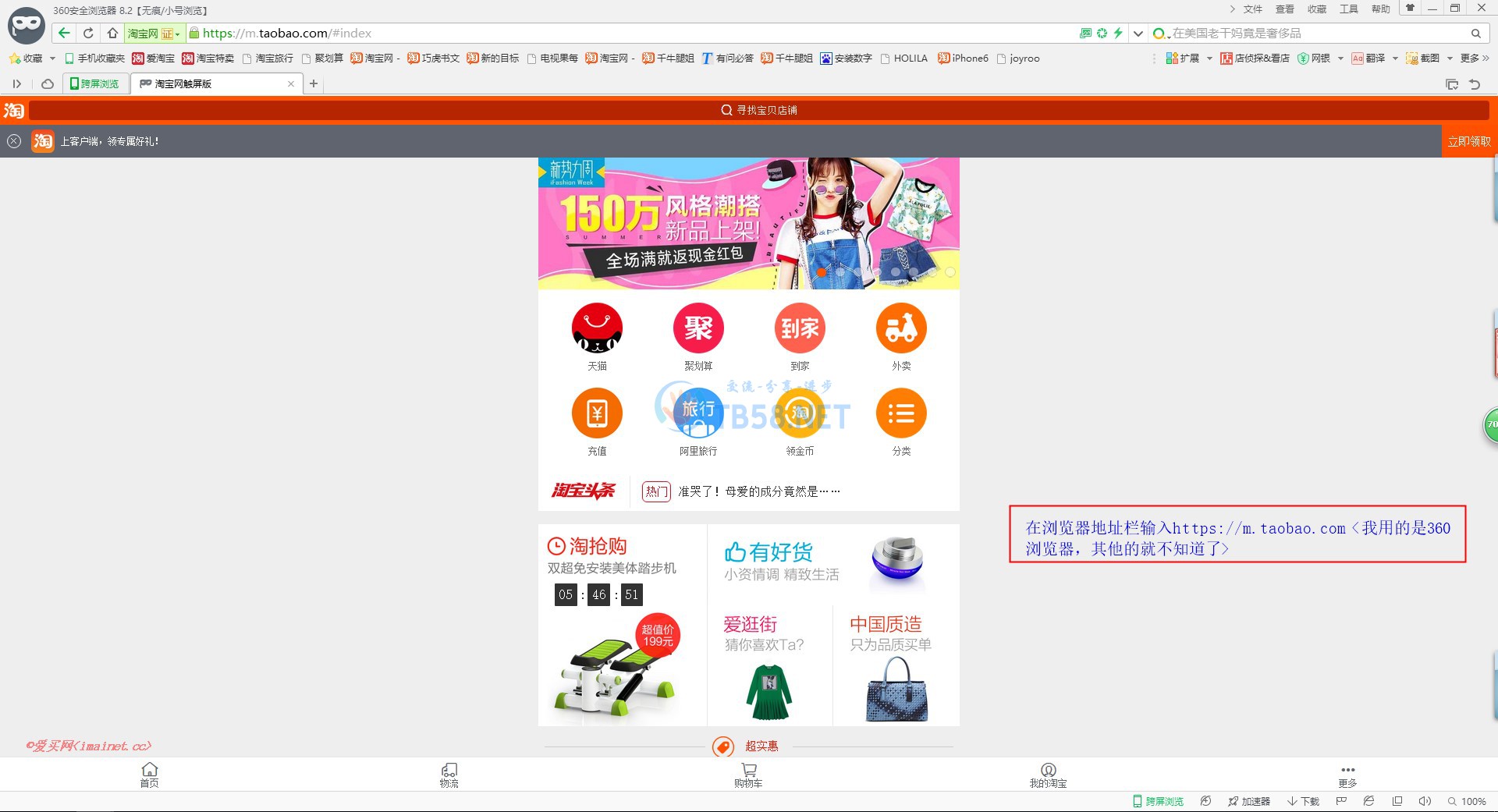Click the speaker mute icon in status bar
Viewport: 1498px width, 812px height.
[1425, 801]
